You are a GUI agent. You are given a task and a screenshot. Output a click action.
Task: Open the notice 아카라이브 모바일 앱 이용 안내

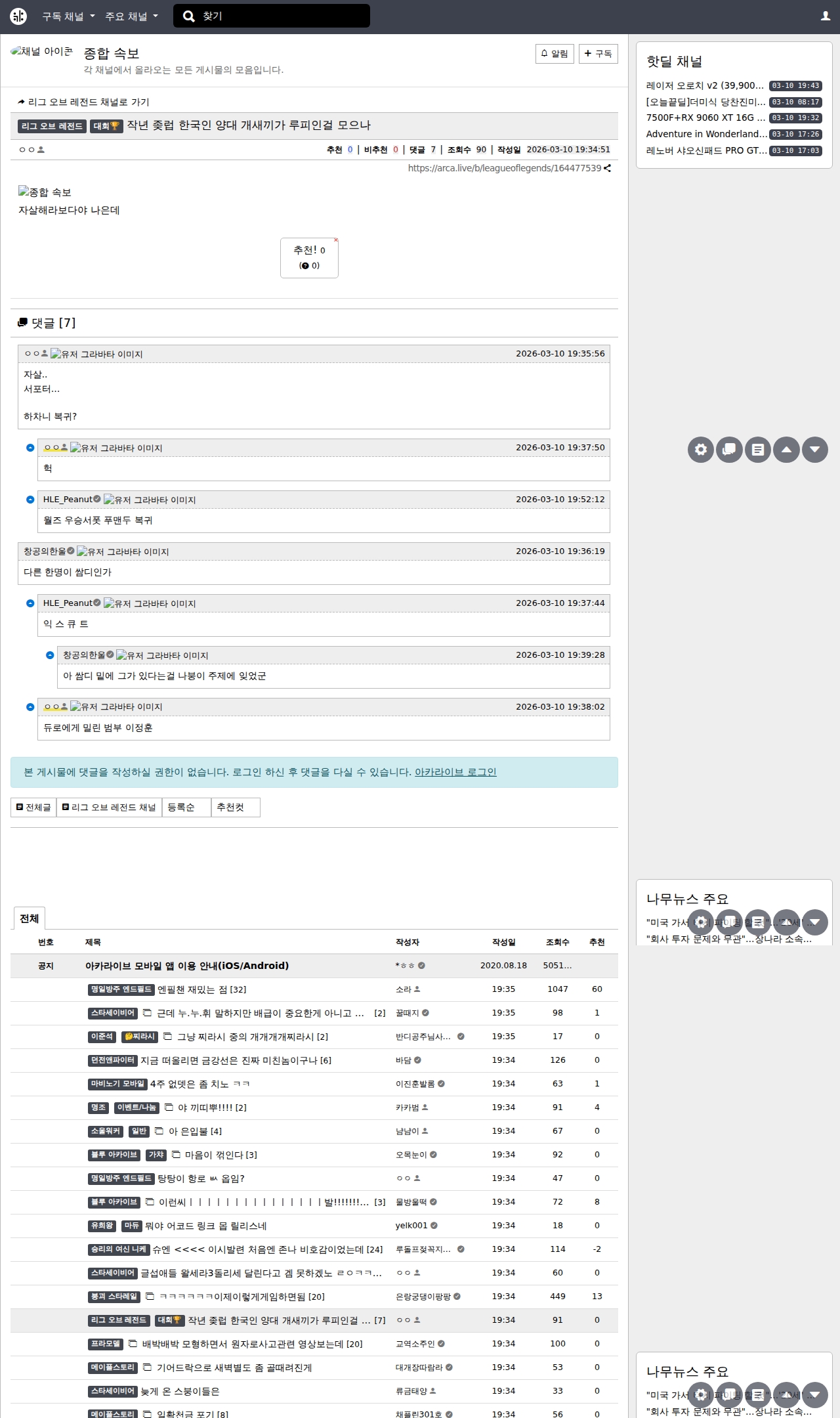tap(187, 966)
